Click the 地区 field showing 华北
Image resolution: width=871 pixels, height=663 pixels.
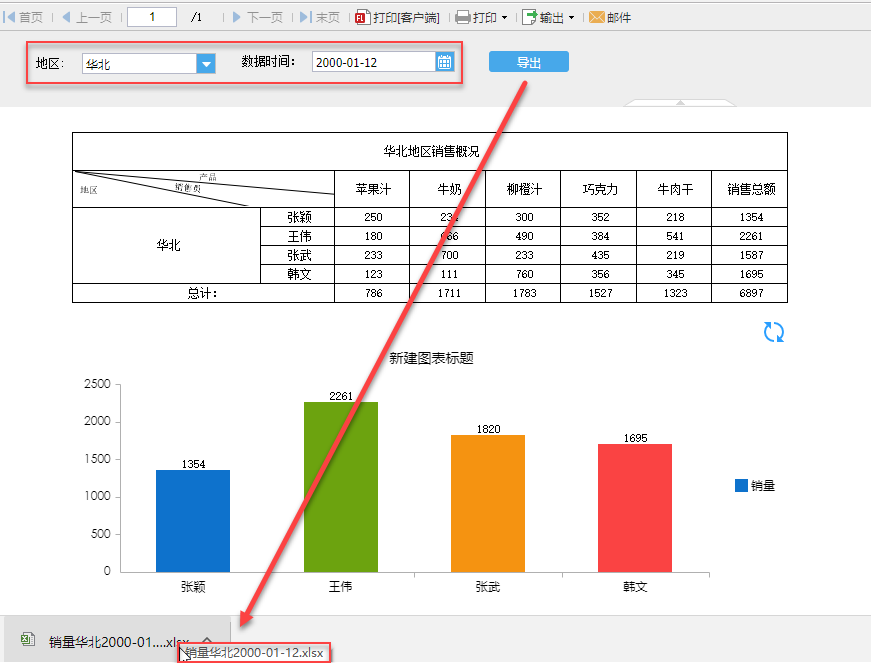(x=139, y=64)
